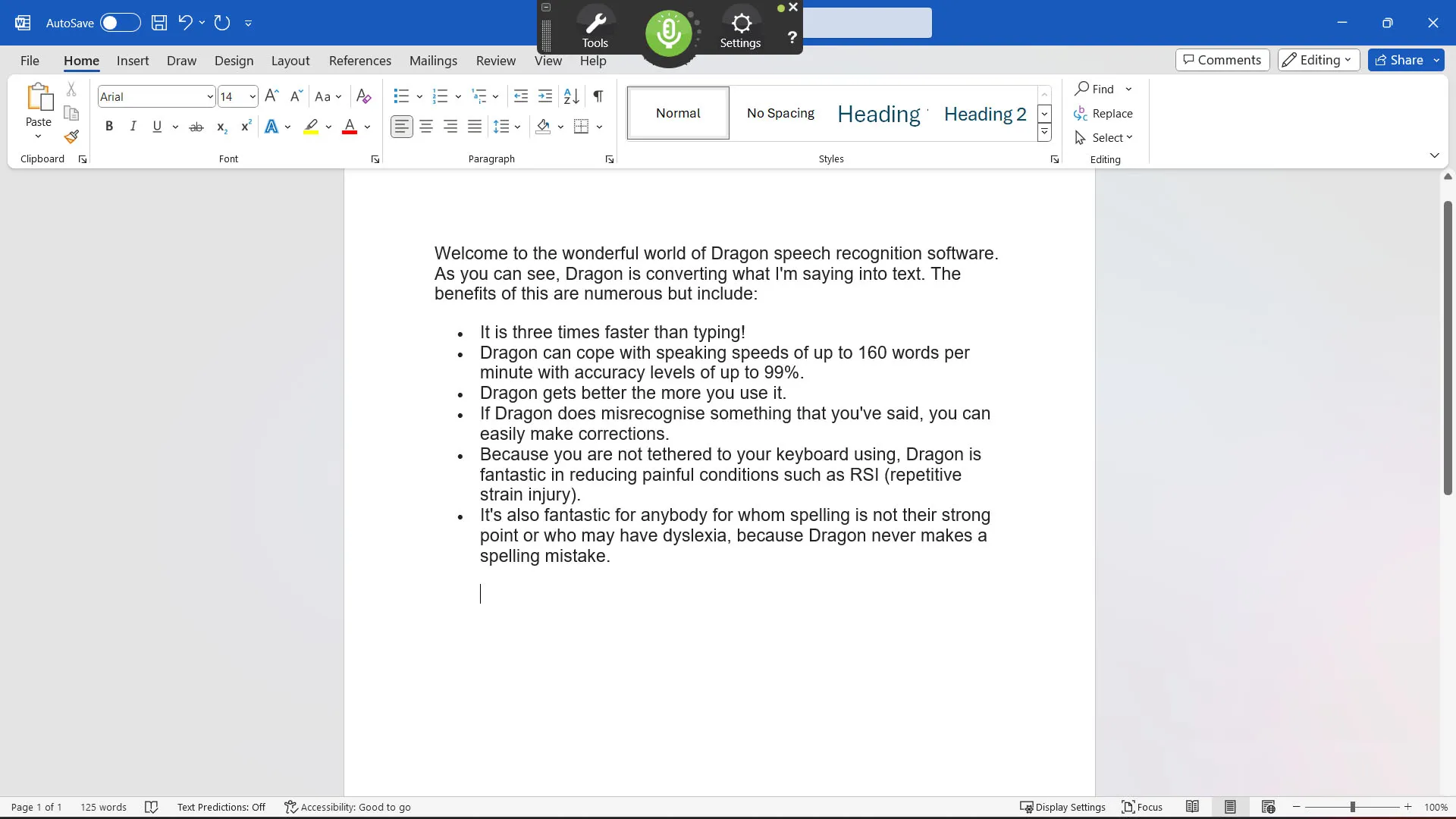Open the File menu
This screenshot has width=1456, height=819.
click(x=30, y=61)
